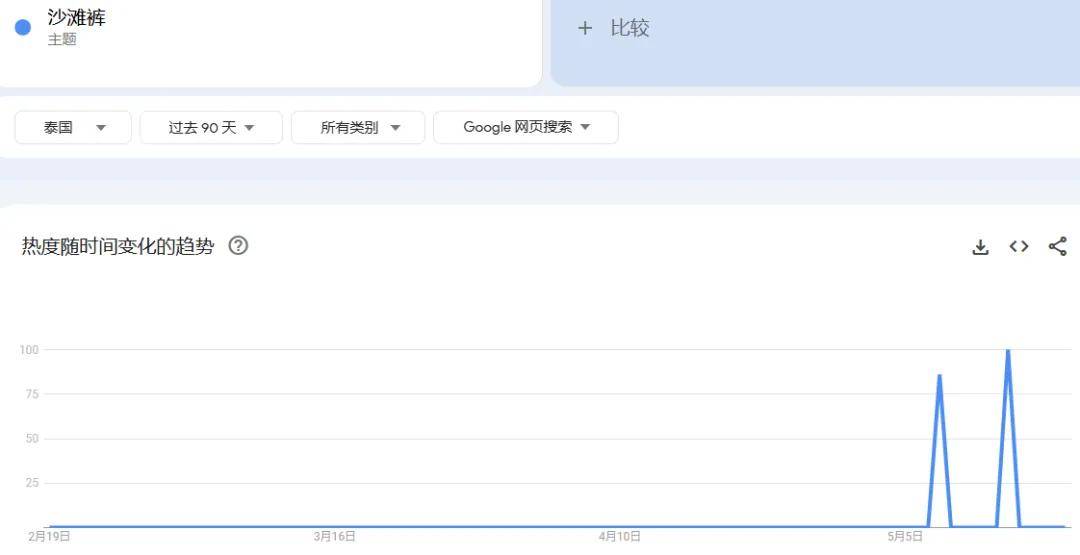1080x555 pixels.
Task: Open the Google 网页搜索 type dropdown
Action: pyautogui.click(x=526, y=127)
